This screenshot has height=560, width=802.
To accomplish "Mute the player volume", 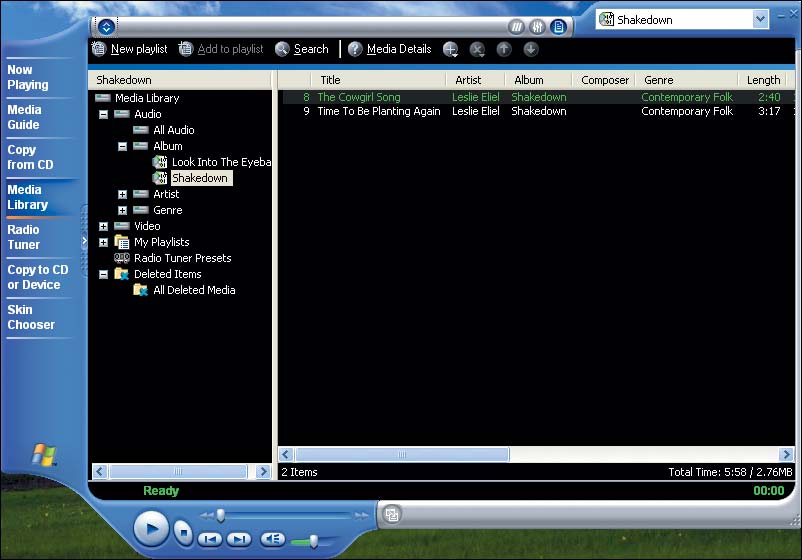I will 273,539.
